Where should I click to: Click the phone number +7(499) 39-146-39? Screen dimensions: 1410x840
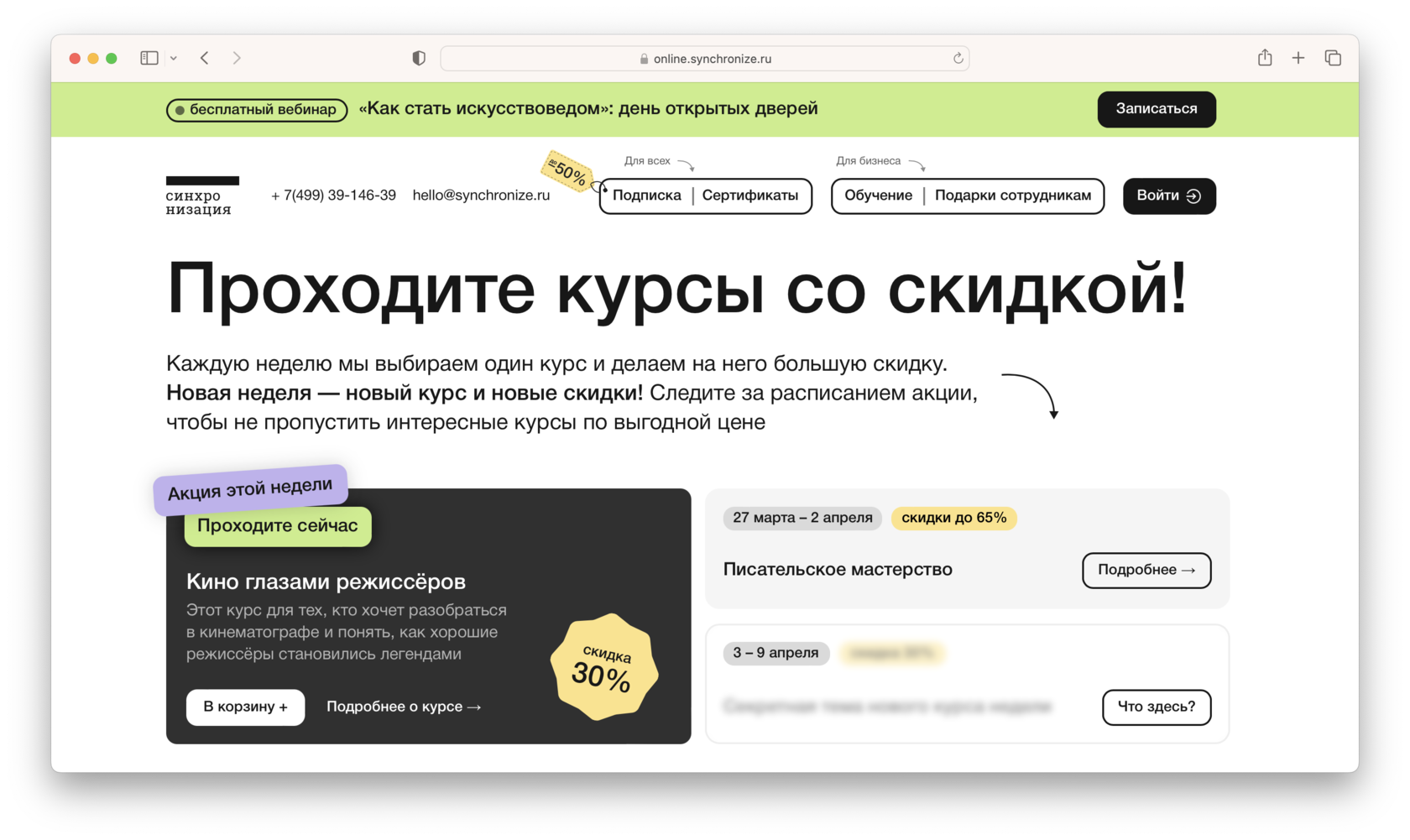pyautogui.click(x=333, y=196)
